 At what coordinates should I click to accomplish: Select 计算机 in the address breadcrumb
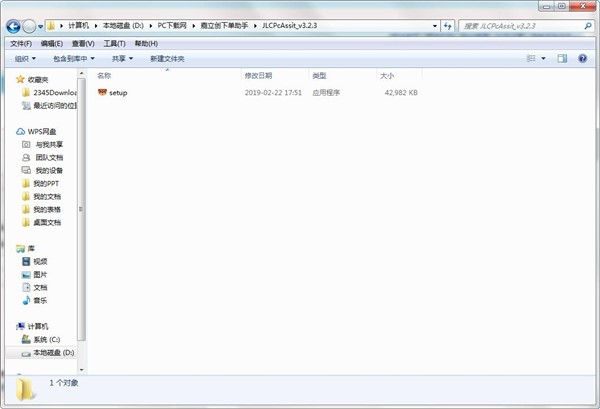tap(78, 26)
